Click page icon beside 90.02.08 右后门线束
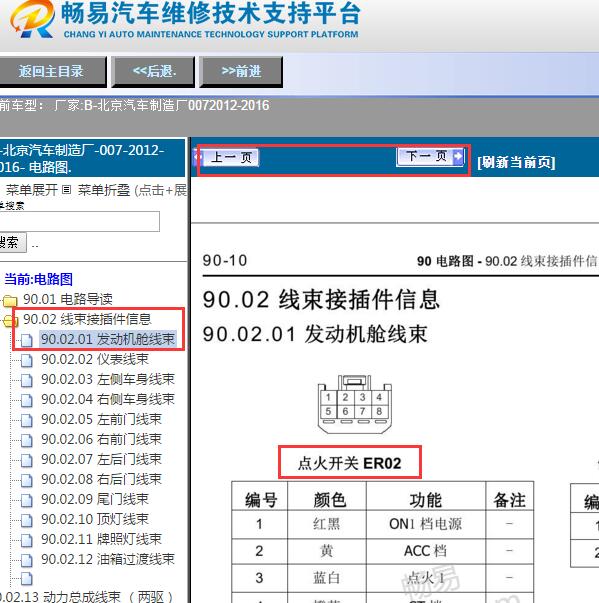The width and height of the screenshot is (599, 603). (27, 480)
